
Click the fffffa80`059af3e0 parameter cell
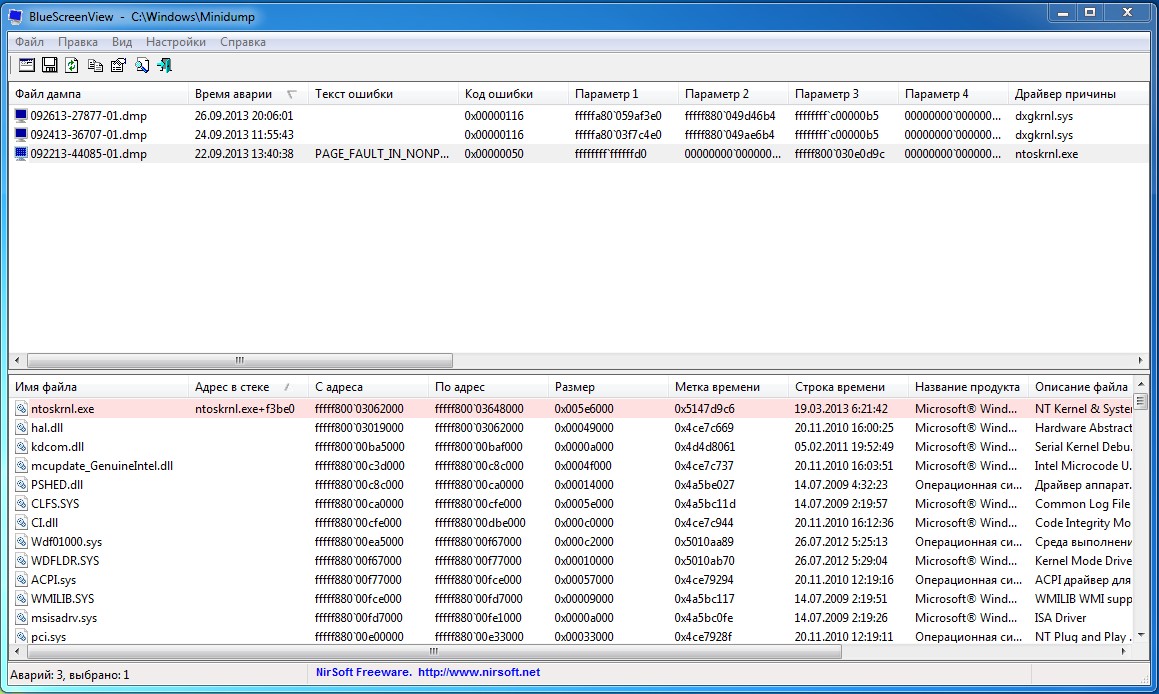[618, 115]
